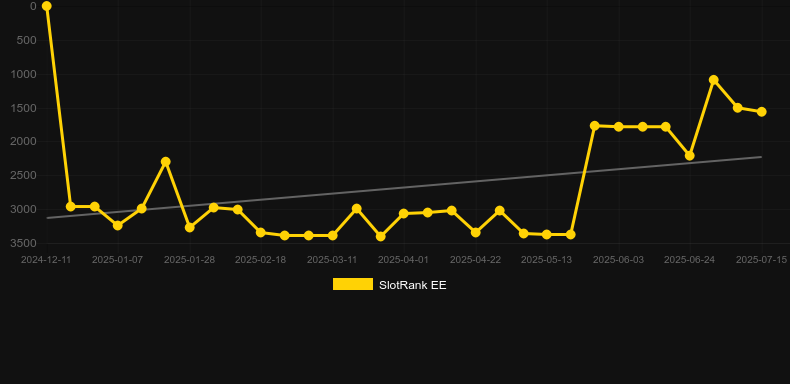Viewport: 790px width, 384px height.
Task: Select the data point above 2025-01-28
Action: [189, 227]
